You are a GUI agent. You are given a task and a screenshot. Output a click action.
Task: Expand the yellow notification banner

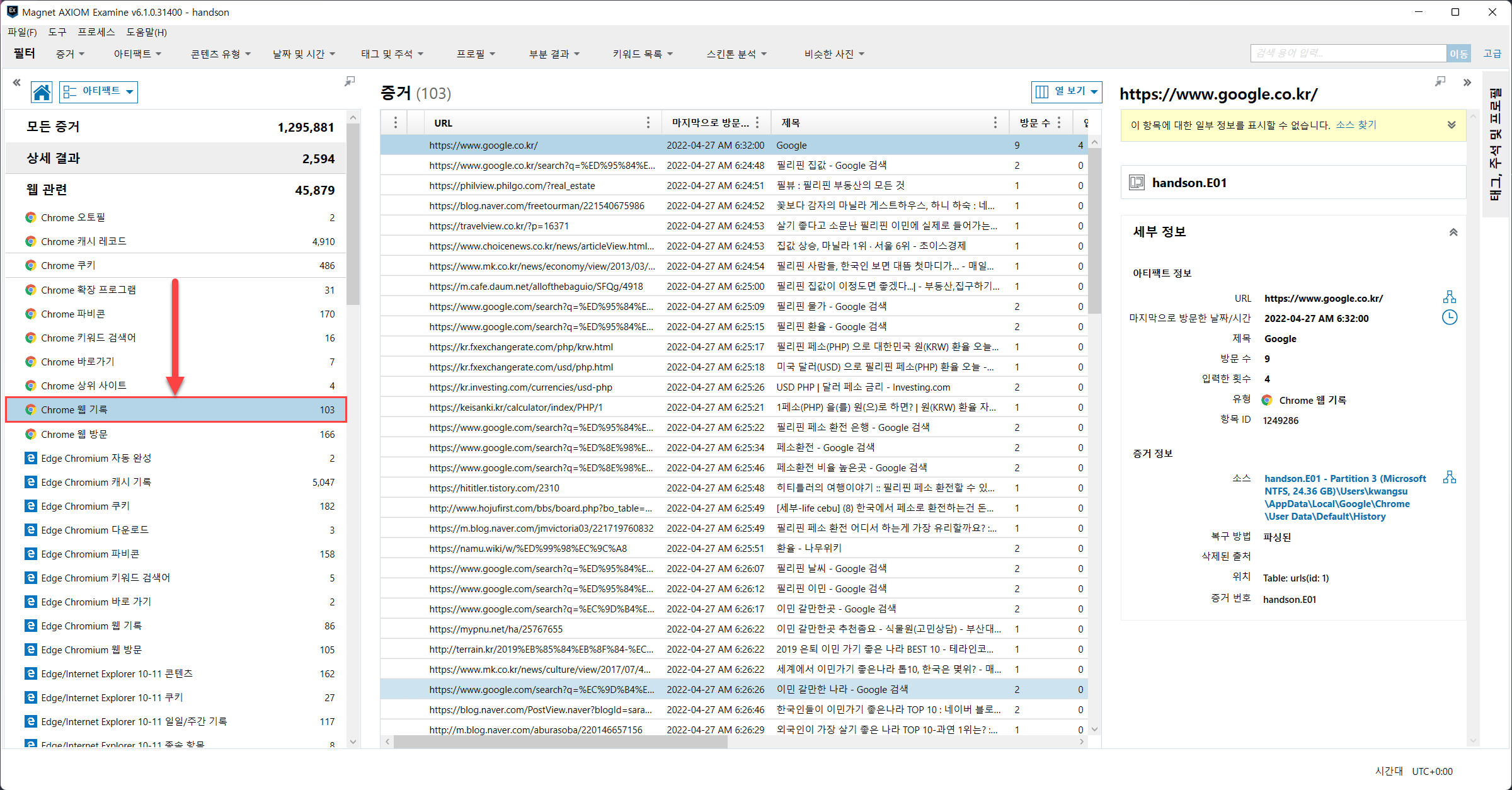click(x=1452, y=125)
